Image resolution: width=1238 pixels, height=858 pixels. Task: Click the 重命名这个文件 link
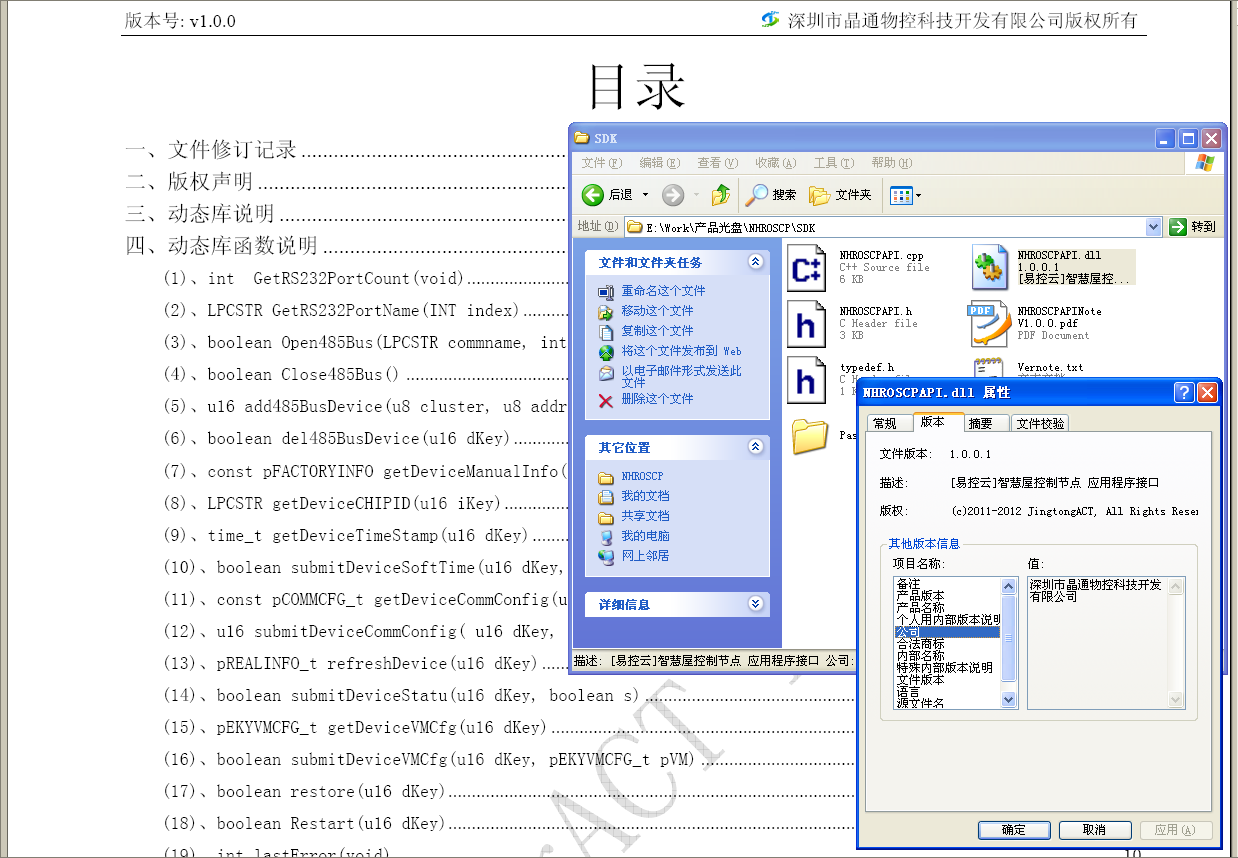coord(663,291)
